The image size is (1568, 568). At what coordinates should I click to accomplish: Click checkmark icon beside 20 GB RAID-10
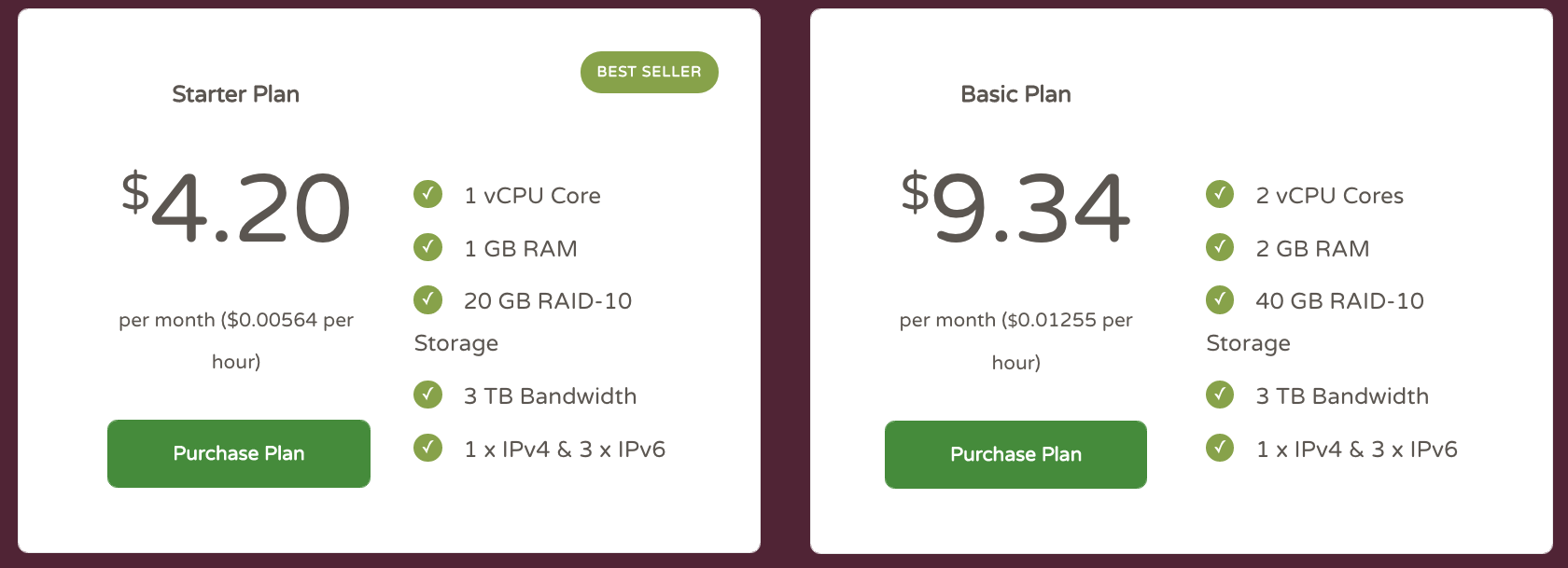(x=428, y=299)
